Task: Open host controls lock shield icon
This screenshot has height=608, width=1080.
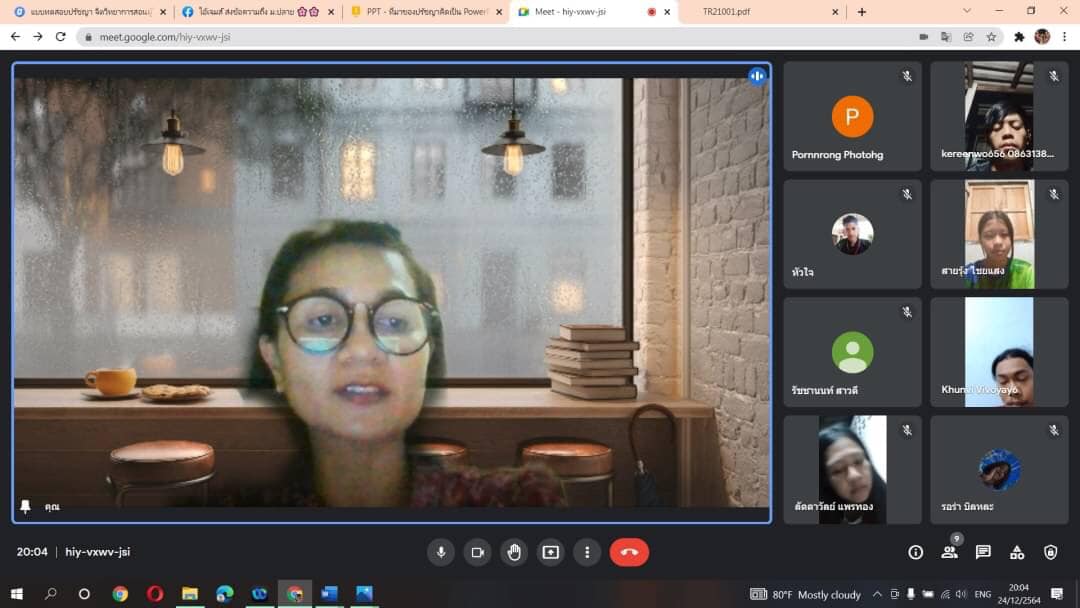Action: point(1050,552)
